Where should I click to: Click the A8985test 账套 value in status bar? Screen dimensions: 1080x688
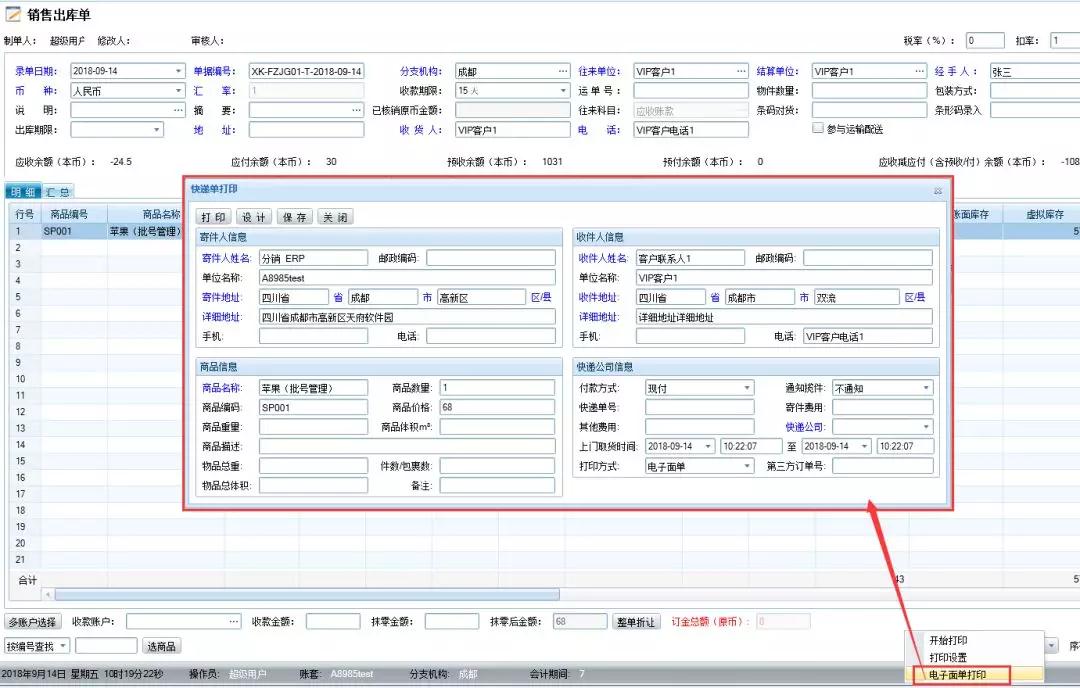(352, 674)
